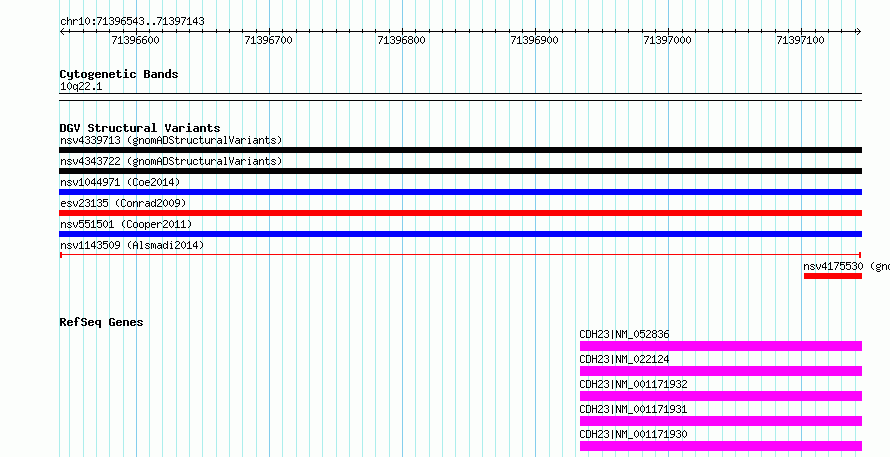Click the magenta bar for CDH23|NM_001171930

pos(721,446)
